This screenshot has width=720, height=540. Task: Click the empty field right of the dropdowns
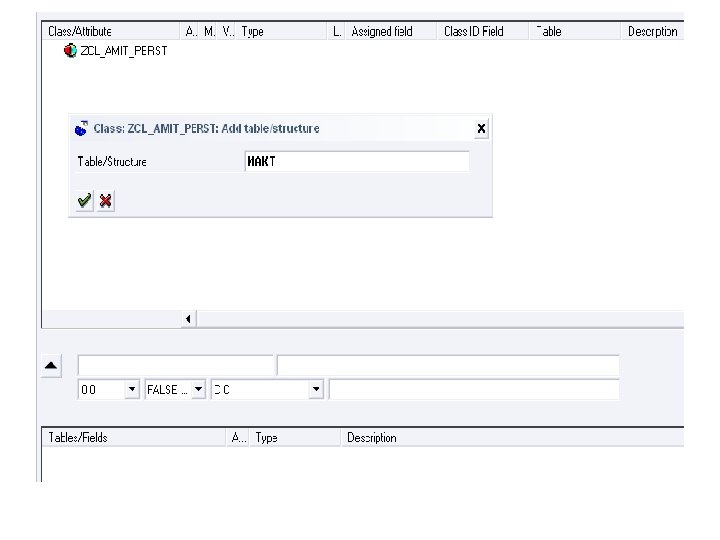click(x=474, y=389)
